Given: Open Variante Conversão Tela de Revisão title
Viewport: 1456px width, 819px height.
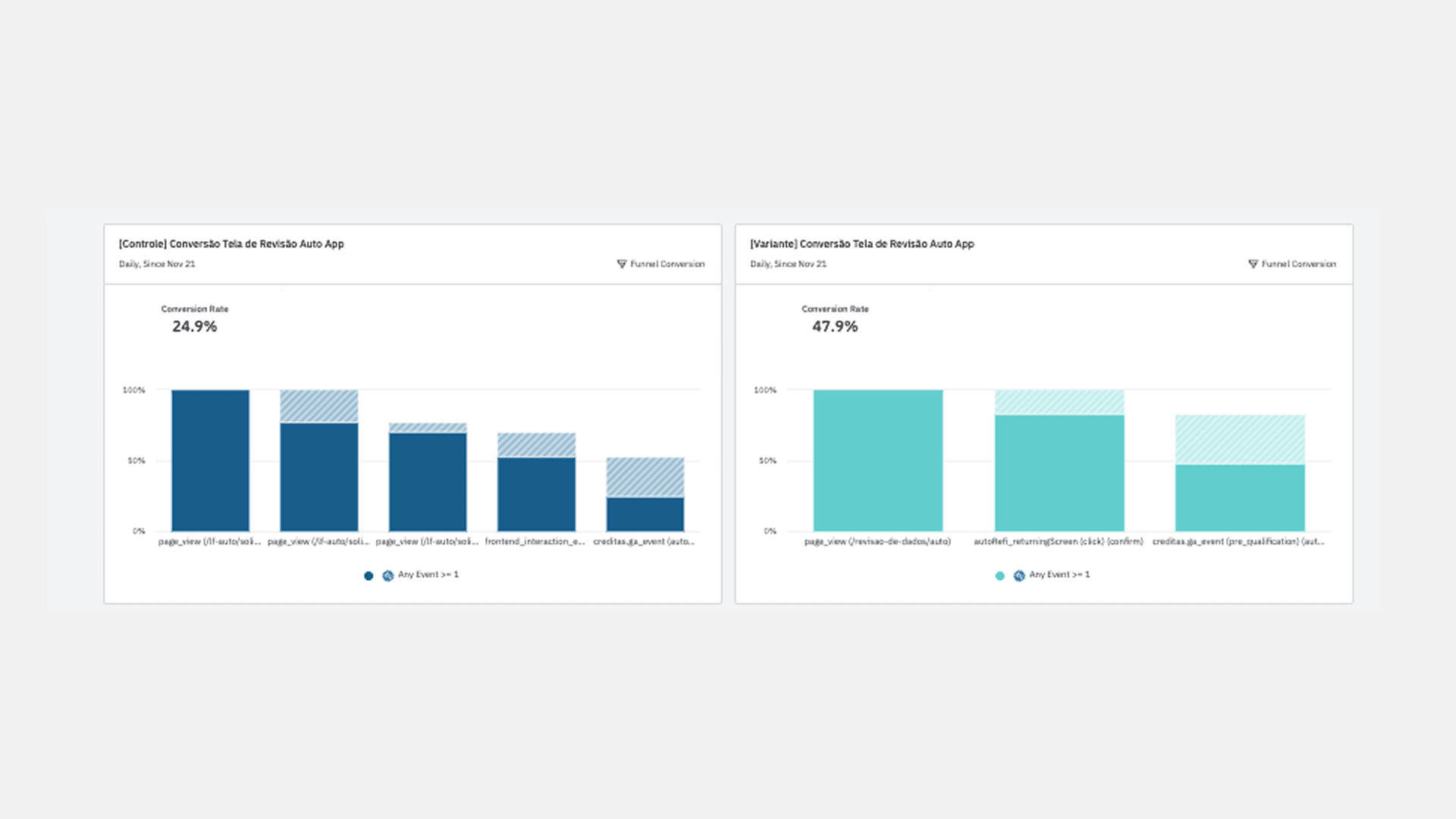Looking at the screenshot, I should click(862, 244).
